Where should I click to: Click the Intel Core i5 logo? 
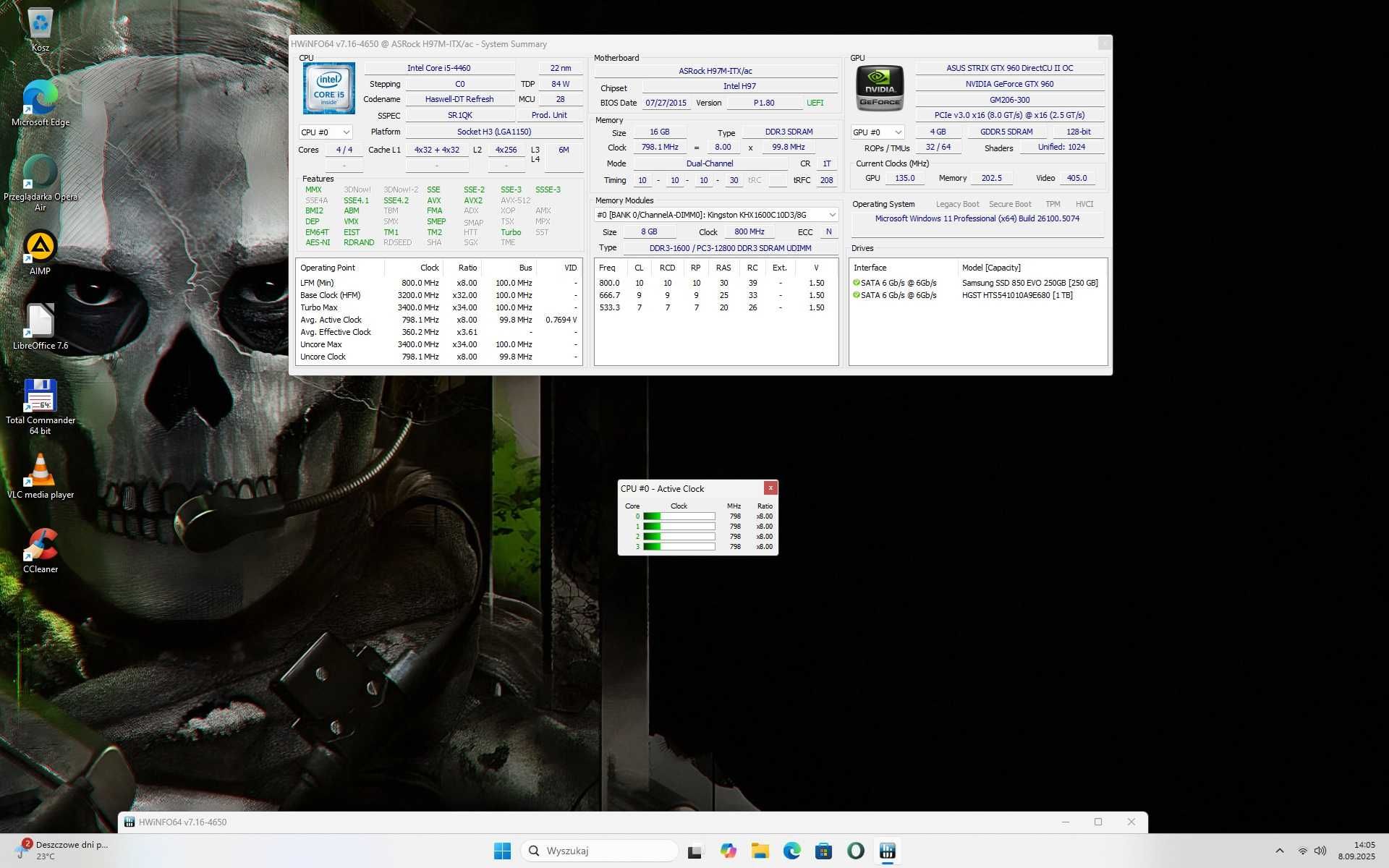[x=329, y=88]
